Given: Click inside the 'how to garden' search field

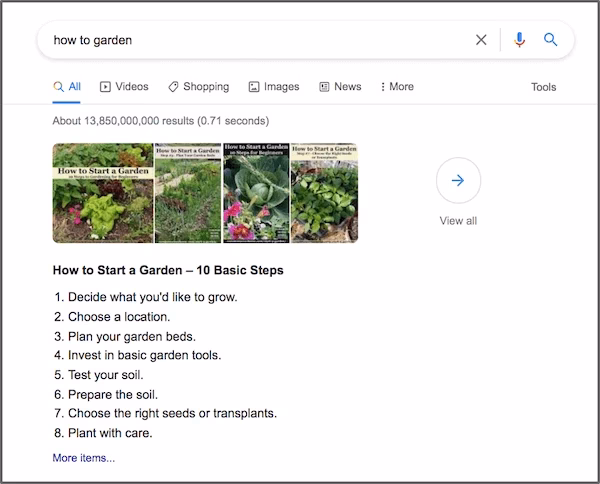Looking at the screenshot, I should tap(250, 40).
